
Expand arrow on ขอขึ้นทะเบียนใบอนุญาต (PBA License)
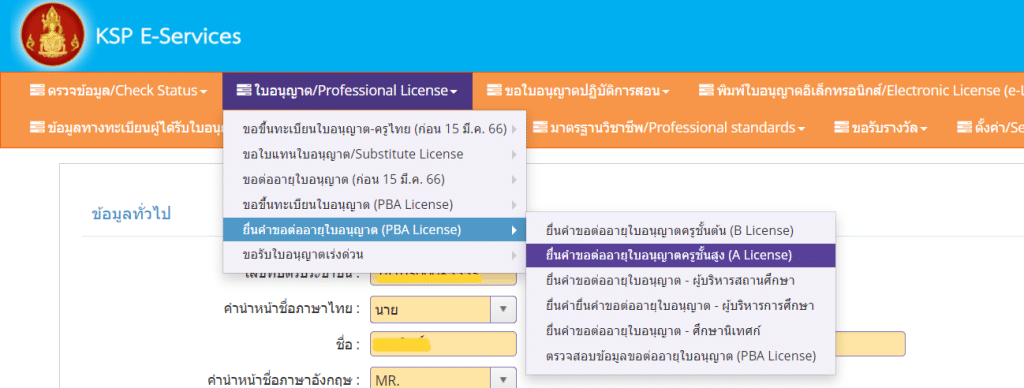pos(515,205)
